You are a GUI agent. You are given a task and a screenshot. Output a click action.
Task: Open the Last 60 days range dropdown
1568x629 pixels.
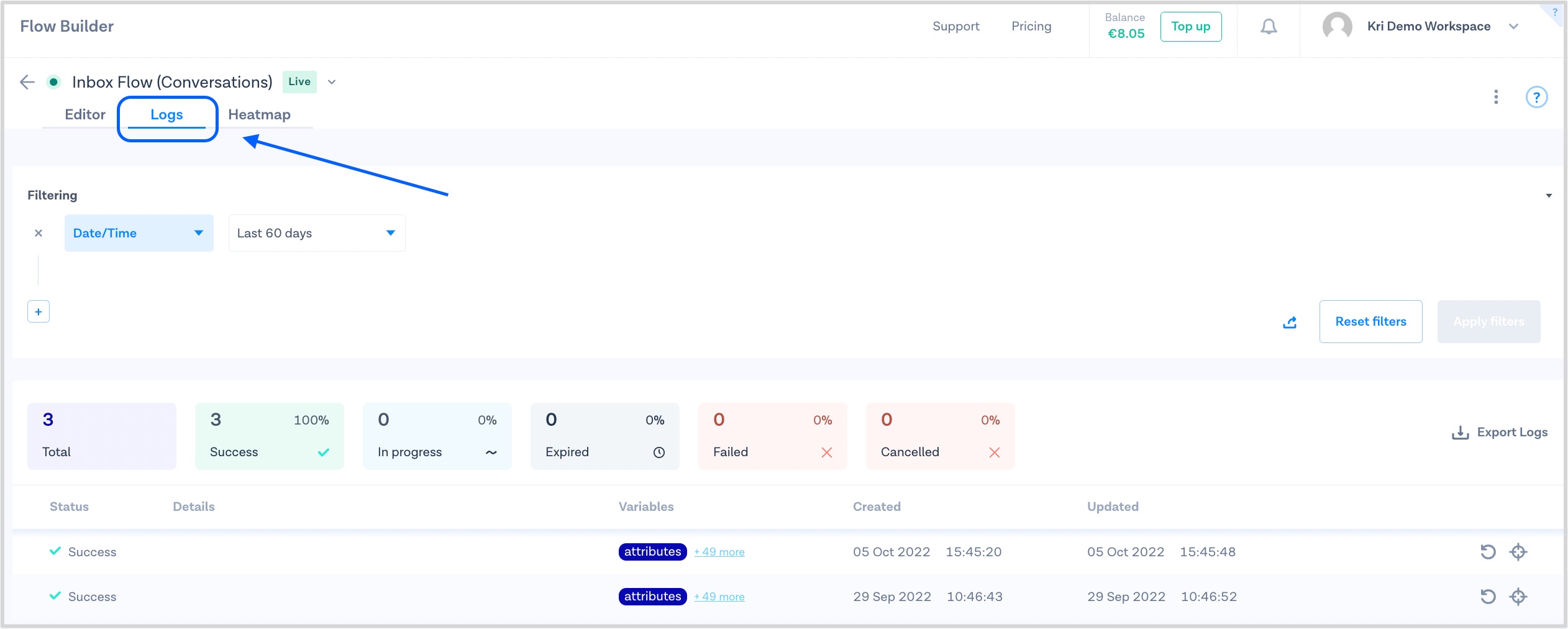pyautogui.click(x=316, y=233)
